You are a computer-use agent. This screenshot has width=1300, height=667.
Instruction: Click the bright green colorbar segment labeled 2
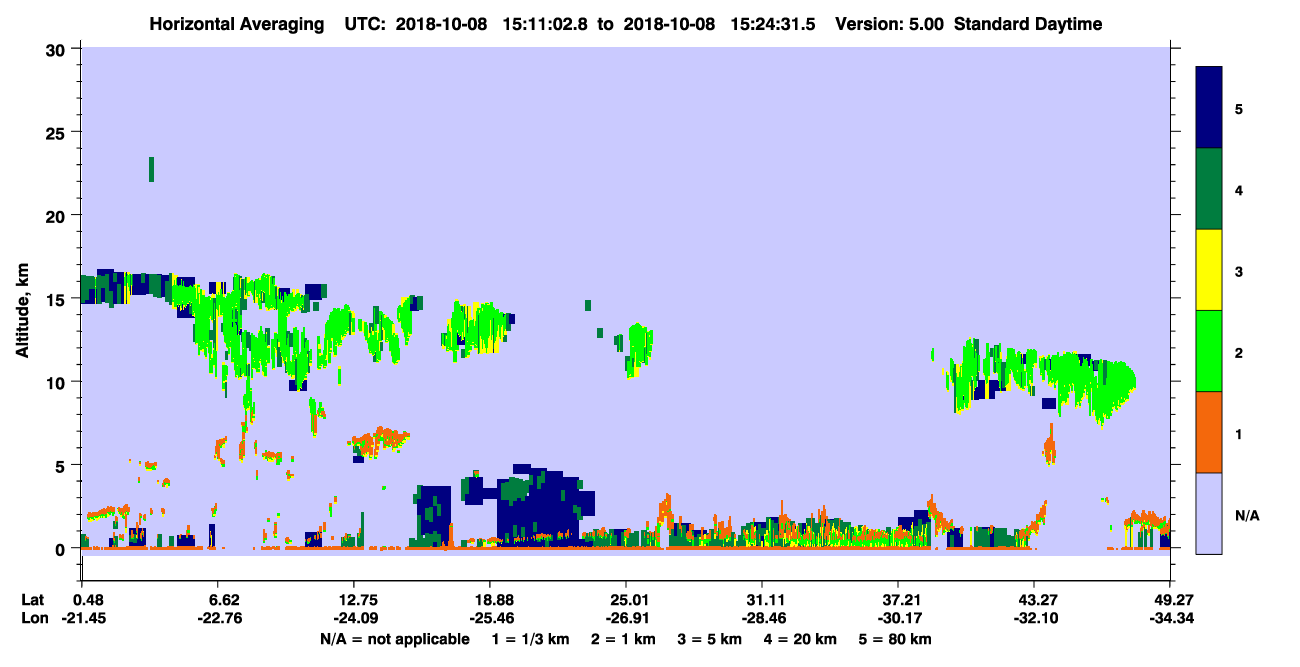coord(1209,351)
